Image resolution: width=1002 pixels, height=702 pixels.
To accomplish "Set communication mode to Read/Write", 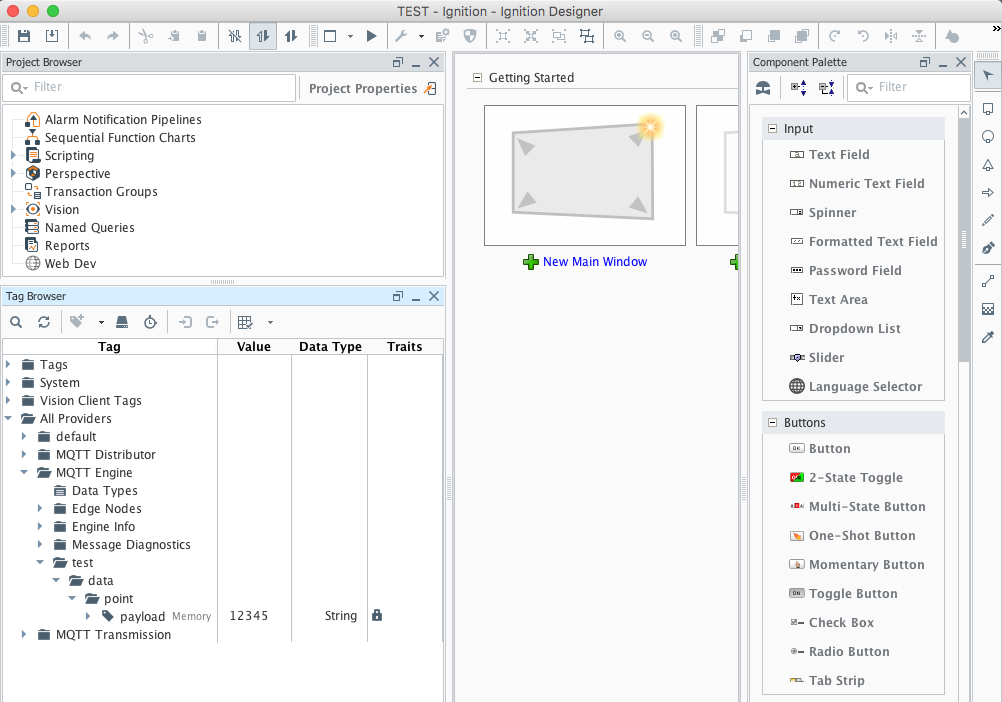I will 291,36.
